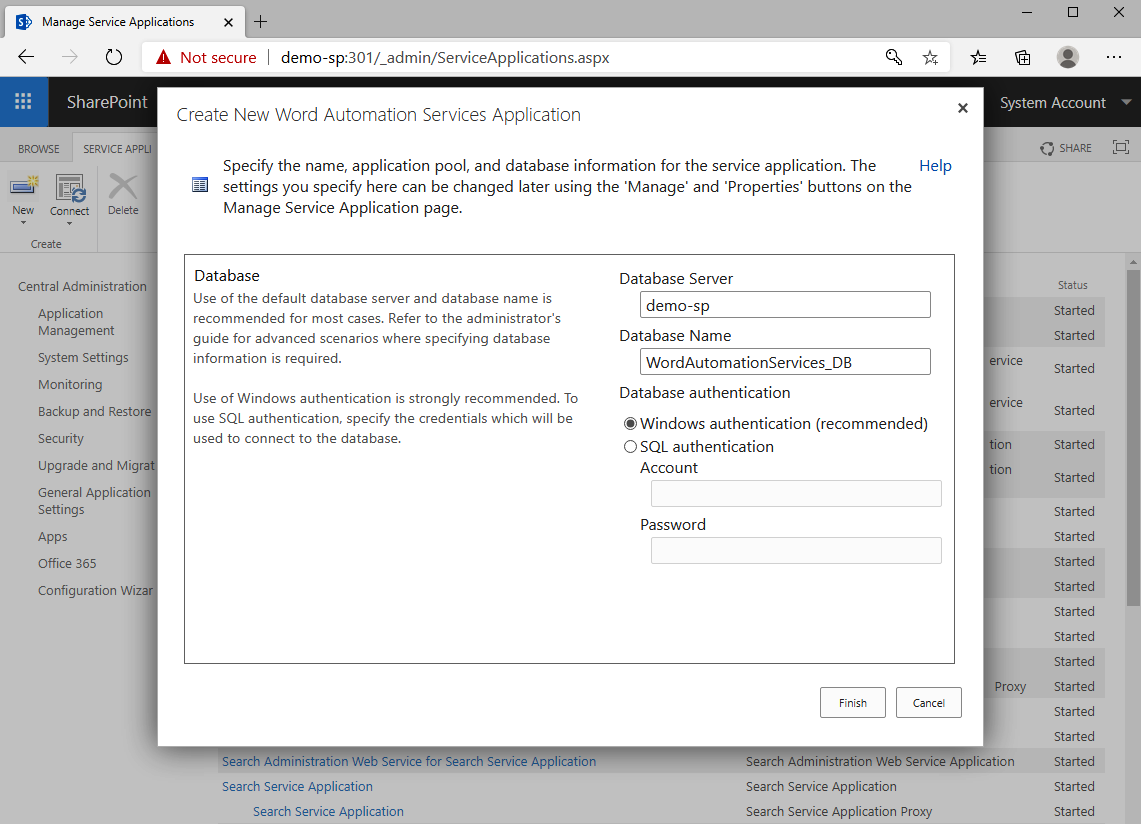Switch to the BROWSE ribbon tab
The height and width of the screenshot is (824, 1141).
[39, 148]
